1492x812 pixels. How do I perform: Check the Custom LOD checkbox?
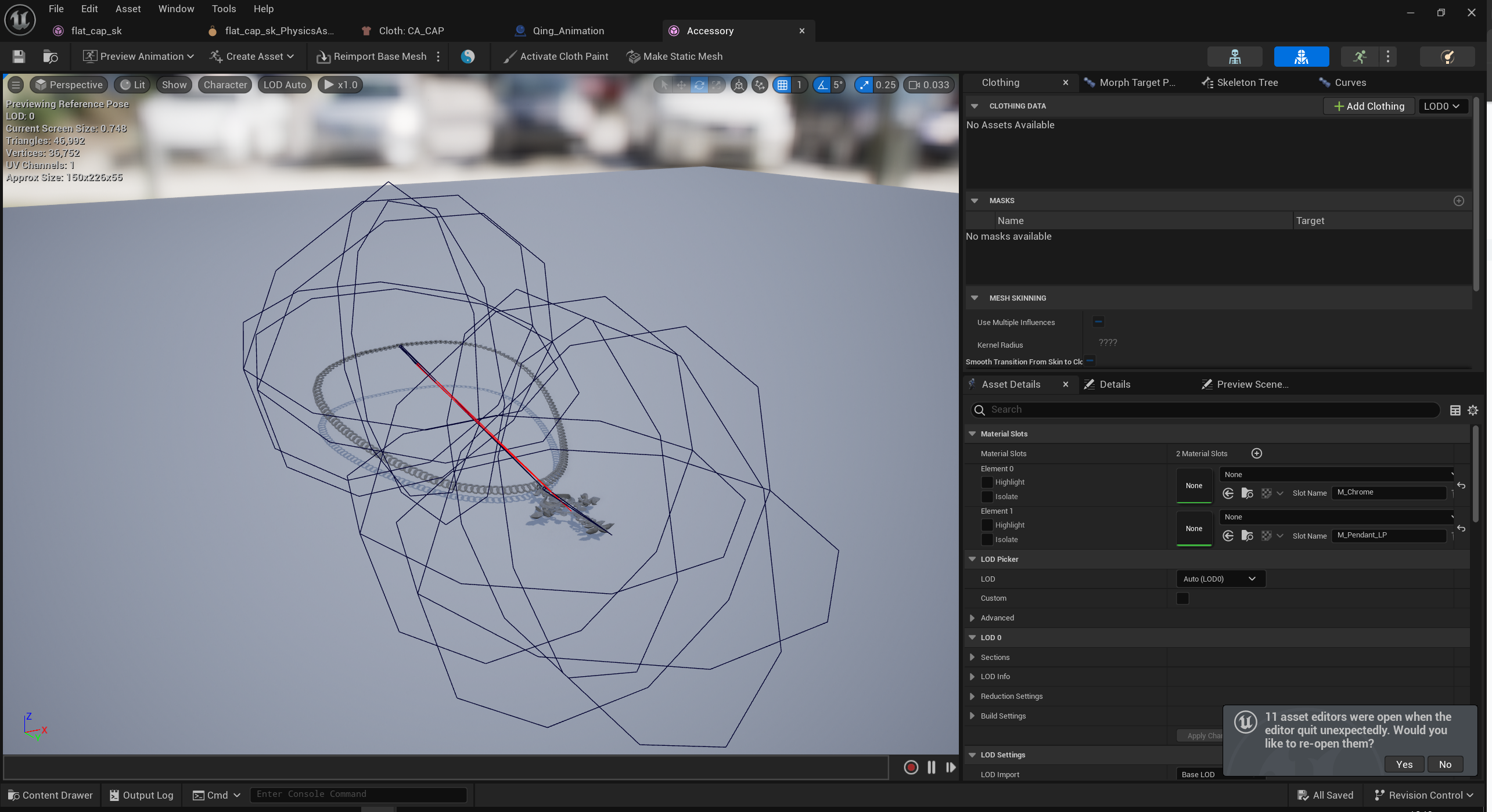[1182, 598]
